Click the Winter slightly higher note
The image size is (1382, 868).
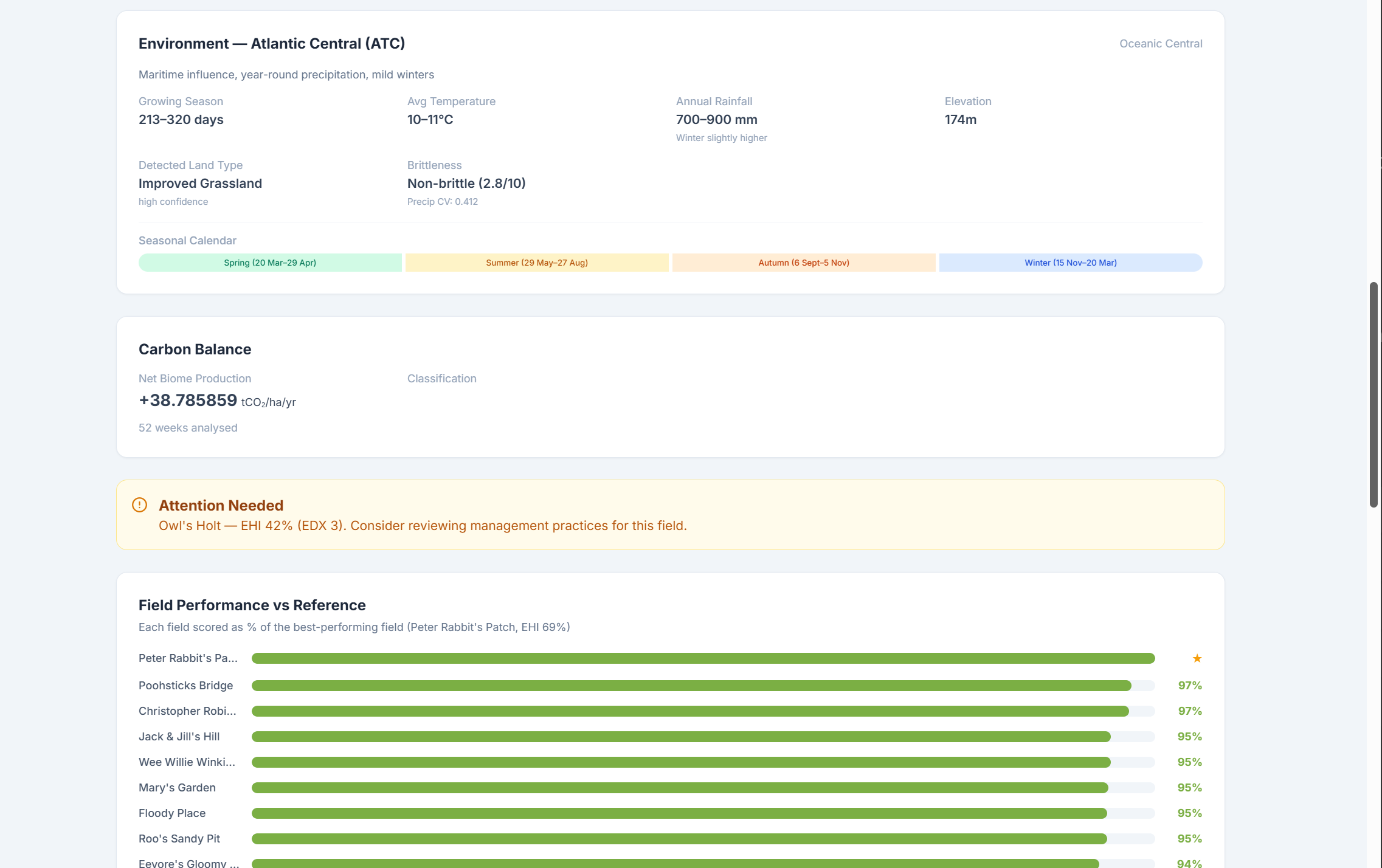click(722, 138)
